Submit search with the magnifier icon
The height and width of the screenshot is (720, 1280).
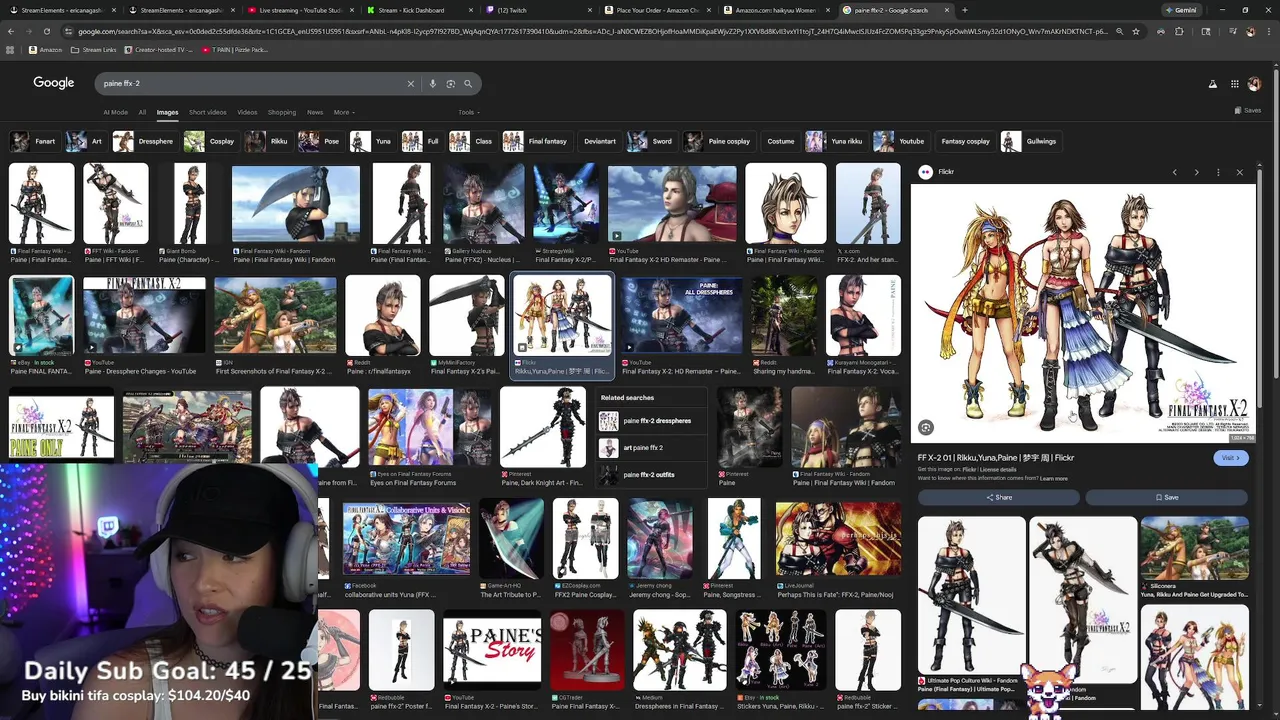pos(468,84)
